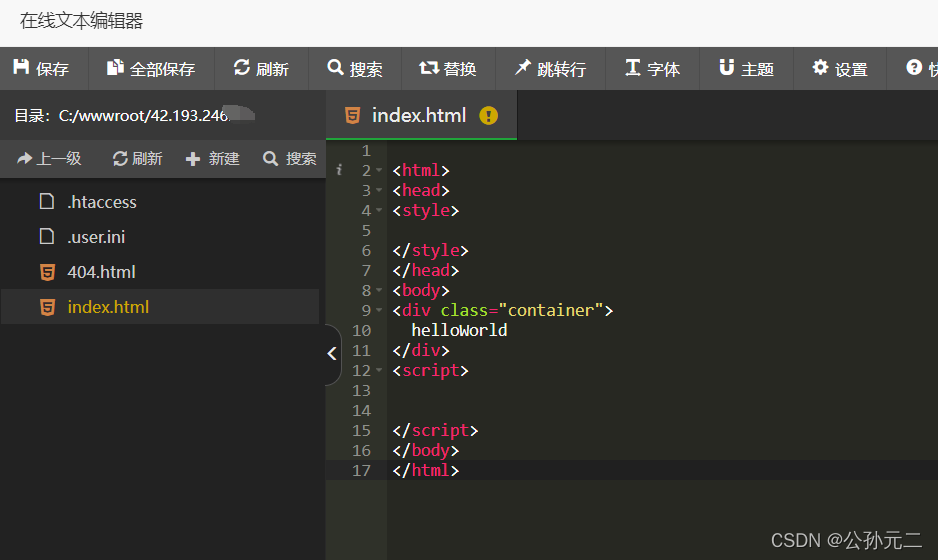Select index.html in file list
This screenshot has width=938, height=560.
pos(160,307)
